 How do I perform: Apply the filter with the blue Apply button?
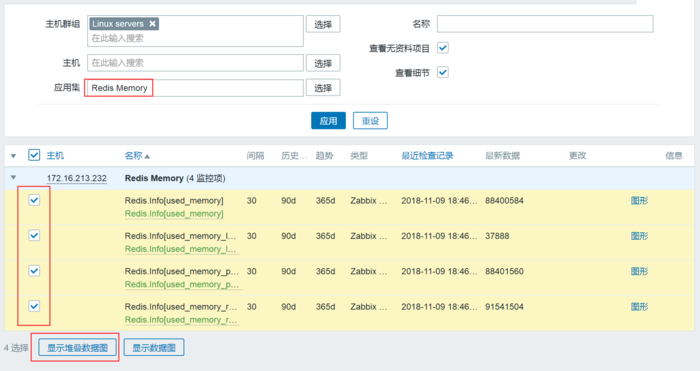point(328,121)
